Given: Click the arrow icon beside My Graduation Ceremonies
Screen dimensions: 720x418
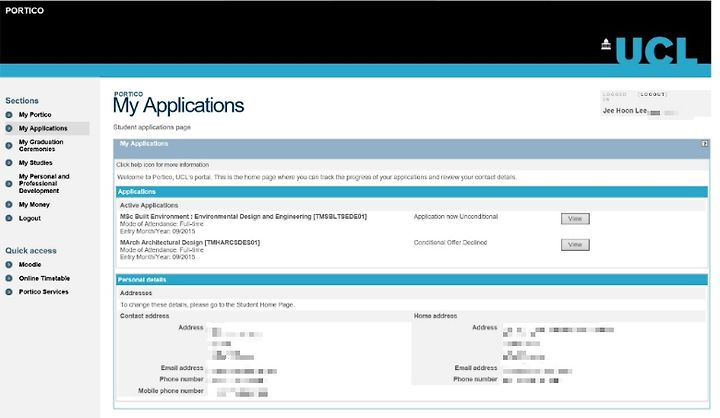Looking at the screenshot, I should coord(9,146).
